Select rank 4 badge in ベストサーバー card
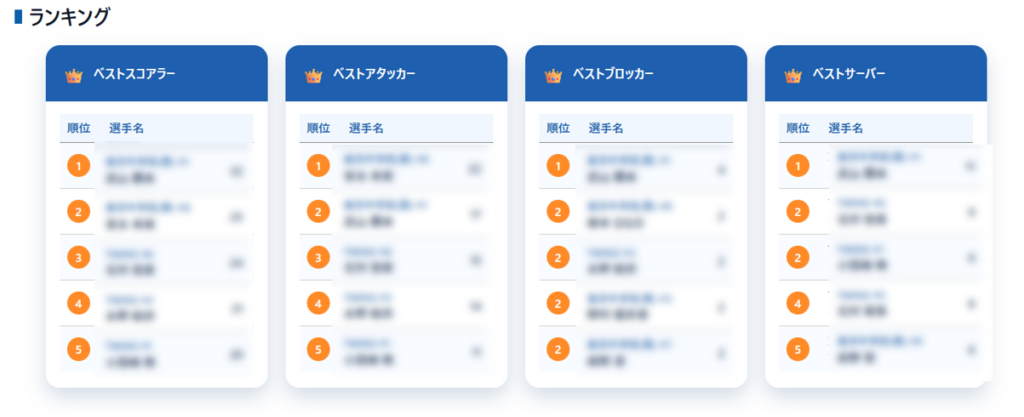 [798, 303]
